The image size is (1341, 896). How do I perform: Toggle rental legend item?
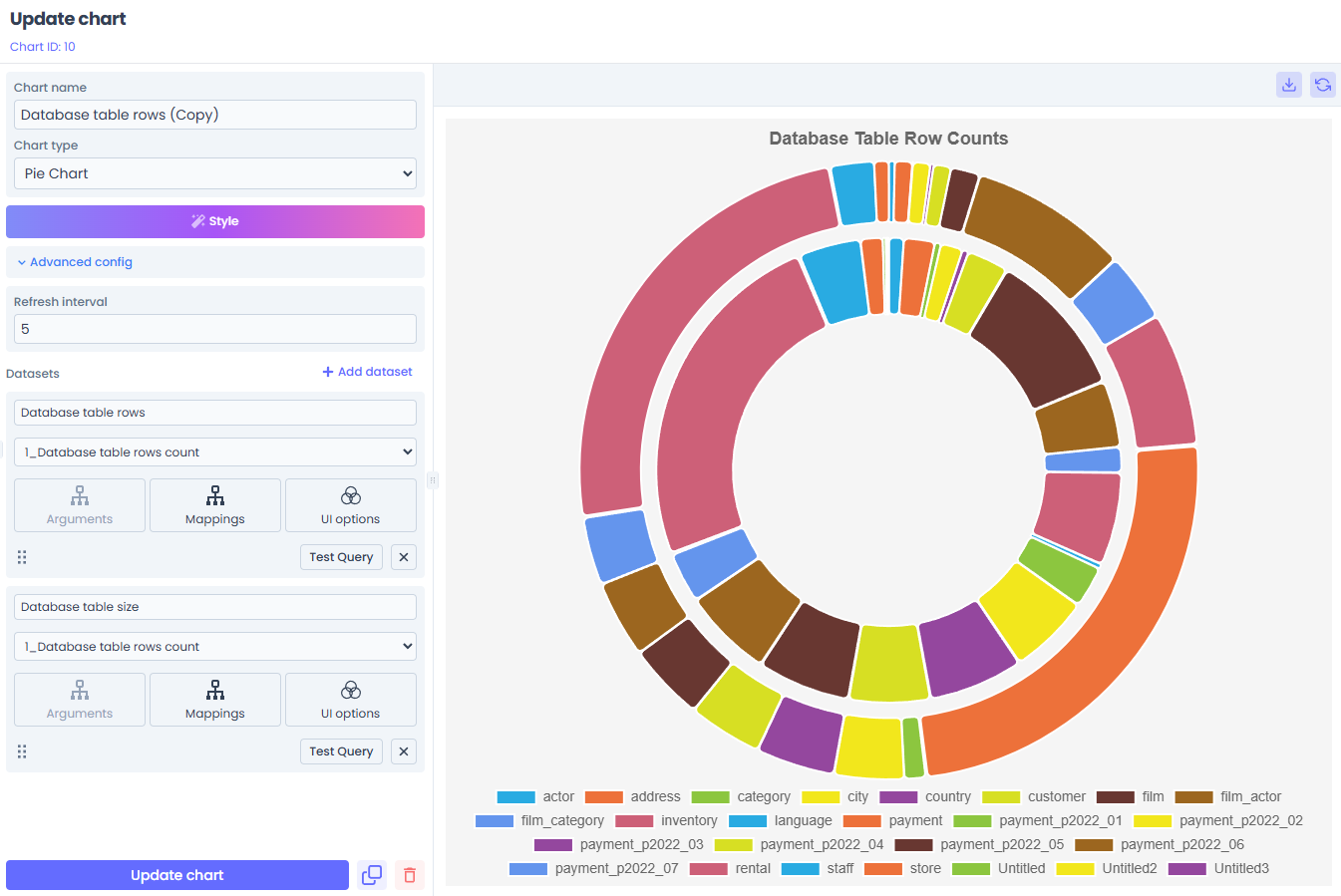click(x=730, y=868)
